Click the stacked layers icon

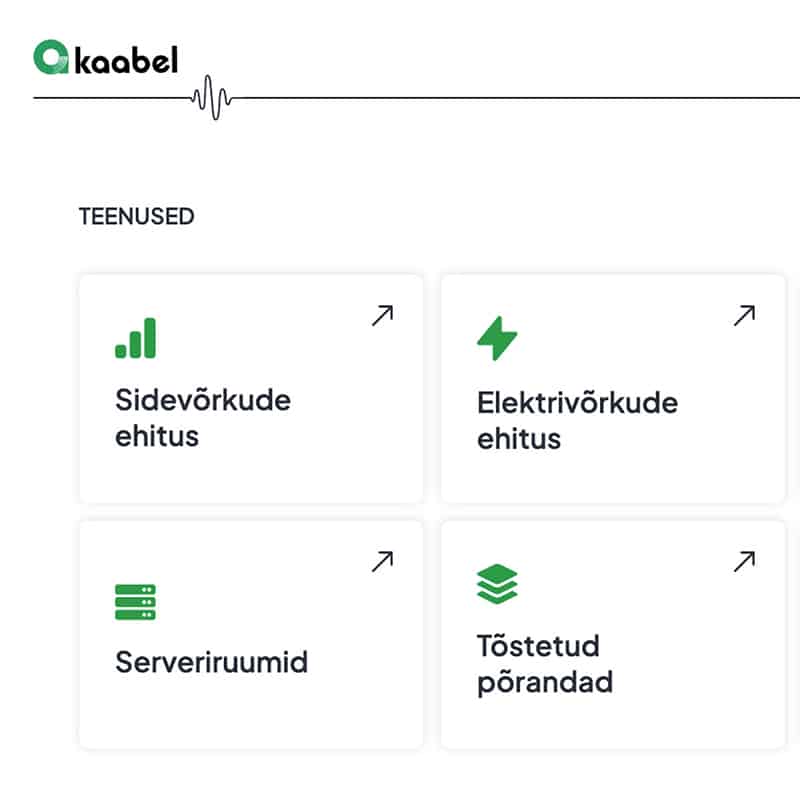(x=497, y=584)
